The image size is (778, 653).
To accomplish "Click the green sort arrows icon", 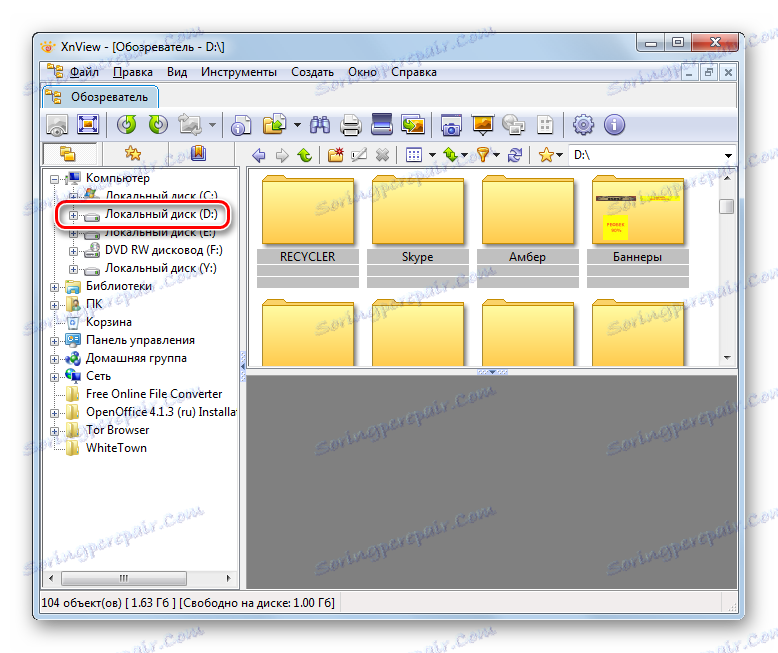I will point(451,155).
